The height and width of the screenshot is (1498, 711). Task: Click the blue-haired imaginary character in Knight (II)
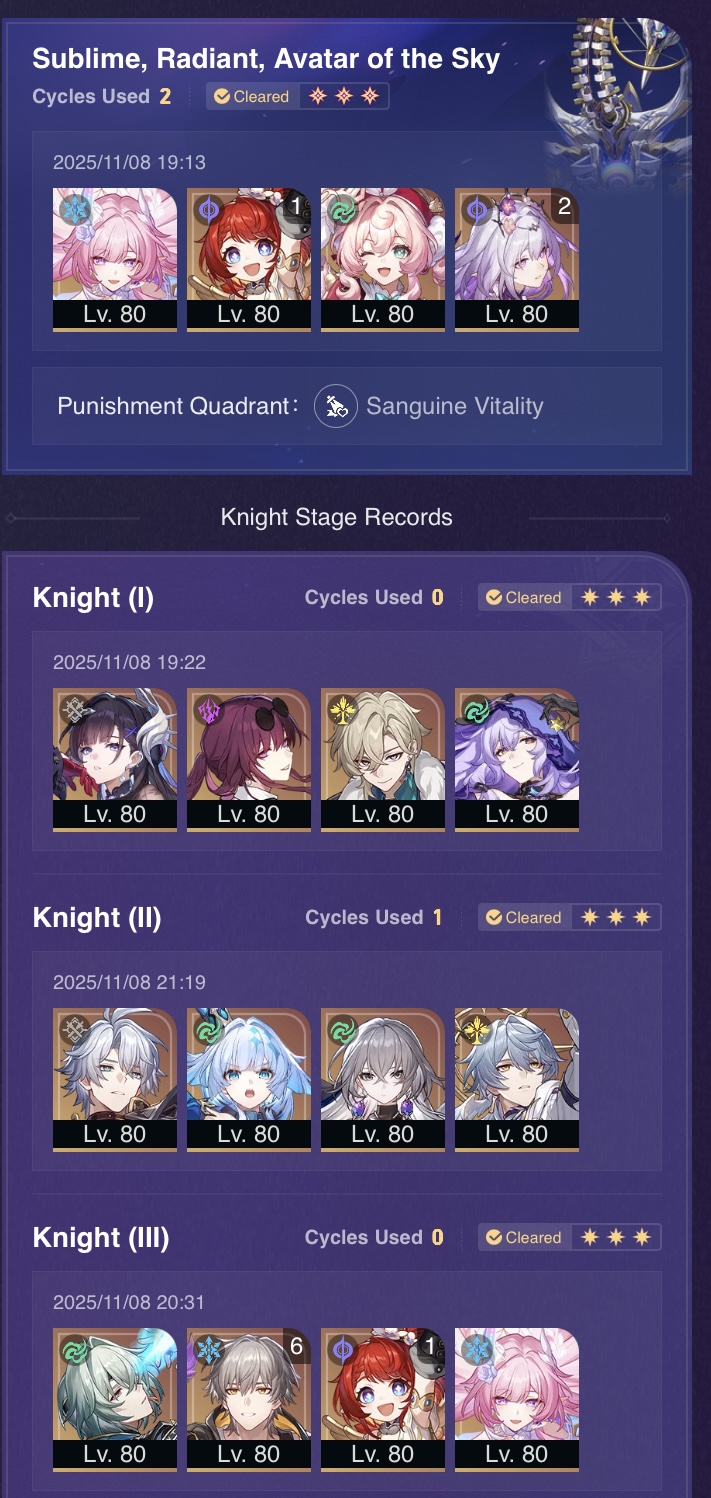pos(517,1079)
